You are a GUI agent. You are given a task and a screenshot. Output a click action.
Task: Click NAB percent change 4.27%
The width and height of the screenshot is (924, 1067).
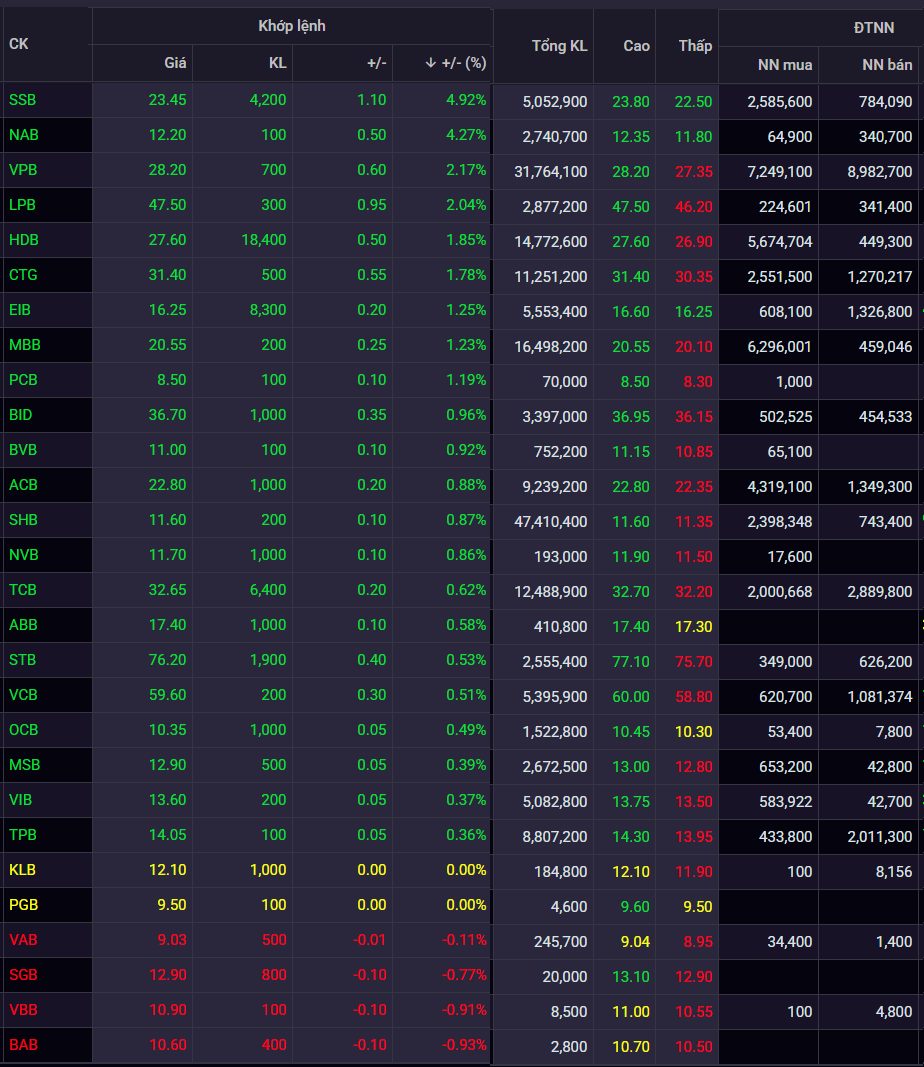pos(466,135)
